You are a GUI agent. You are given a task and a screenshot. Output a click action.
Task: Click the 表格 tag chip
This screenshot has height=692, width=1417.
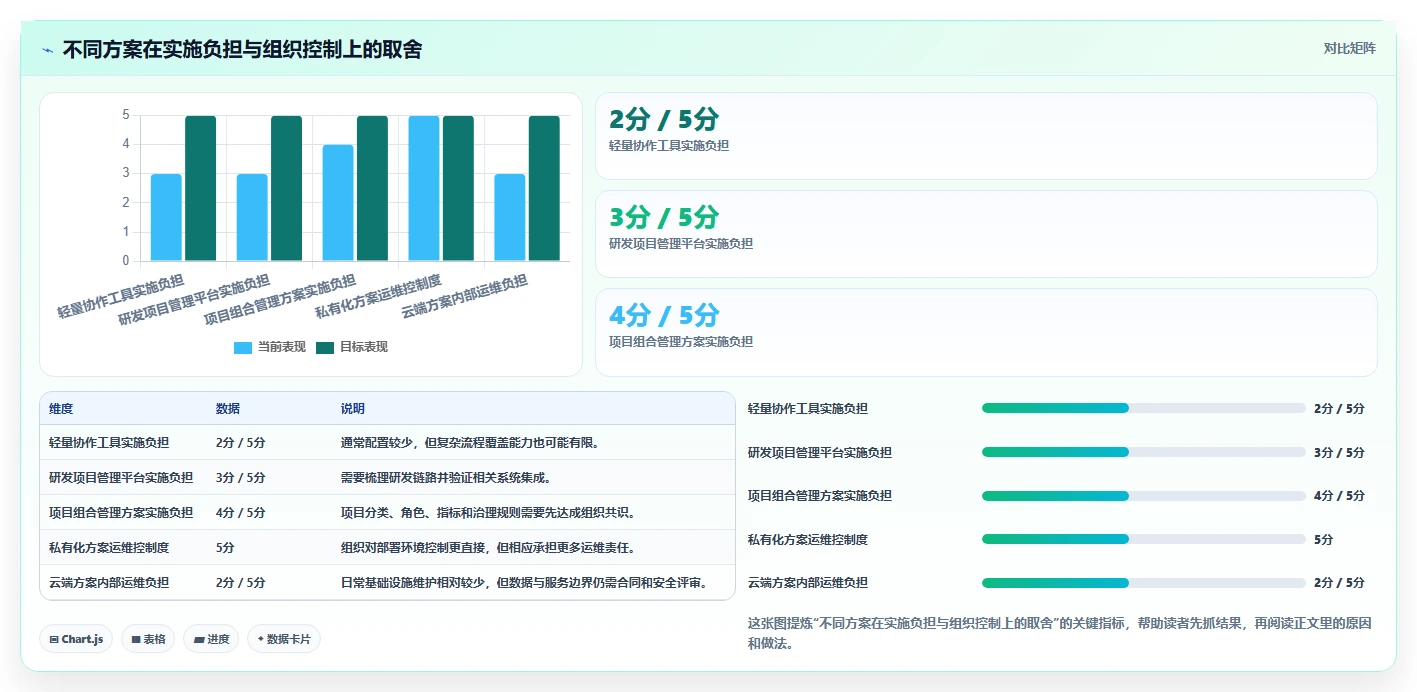[148, 639]
